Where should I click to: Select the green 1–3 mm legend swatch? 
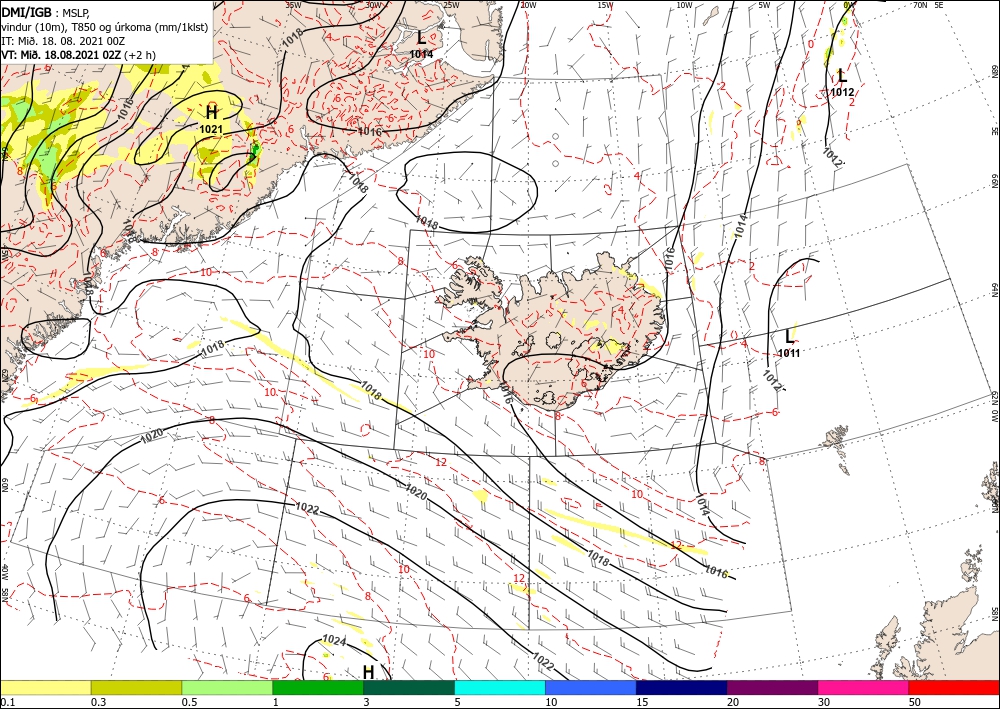[x=318, y=687]
